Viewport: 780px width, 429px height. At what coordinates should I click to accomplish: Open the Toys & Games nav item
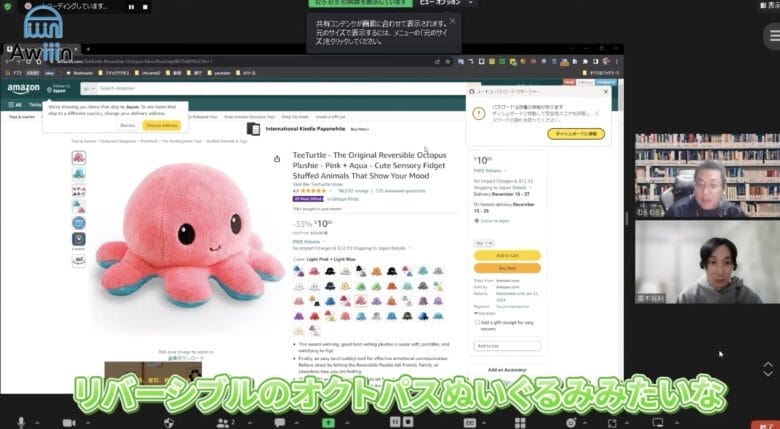[22, 117]
